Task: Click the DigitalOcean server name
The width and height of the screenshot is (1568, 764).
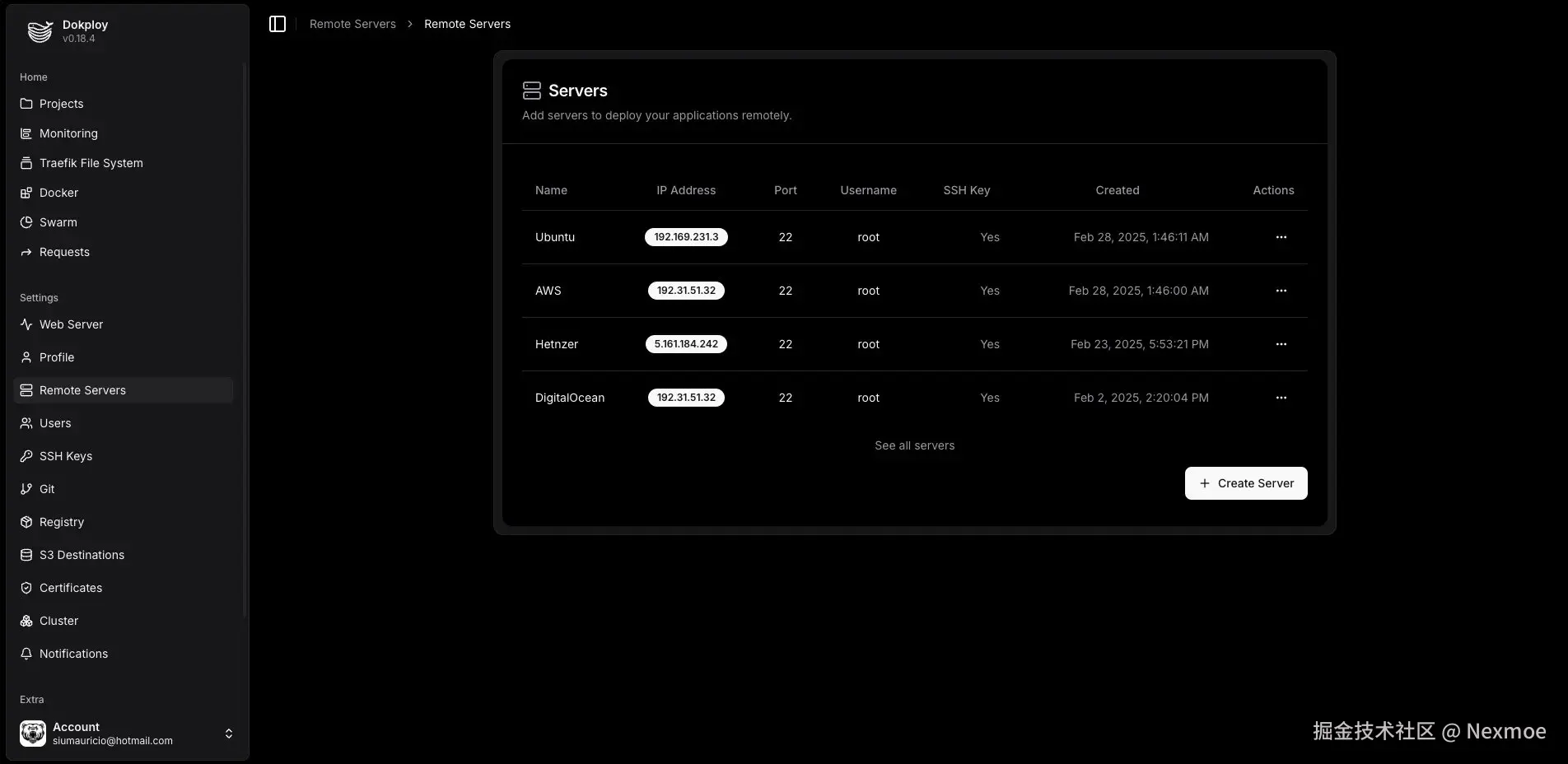Action: pyautogui.click(x=570, y=398)
